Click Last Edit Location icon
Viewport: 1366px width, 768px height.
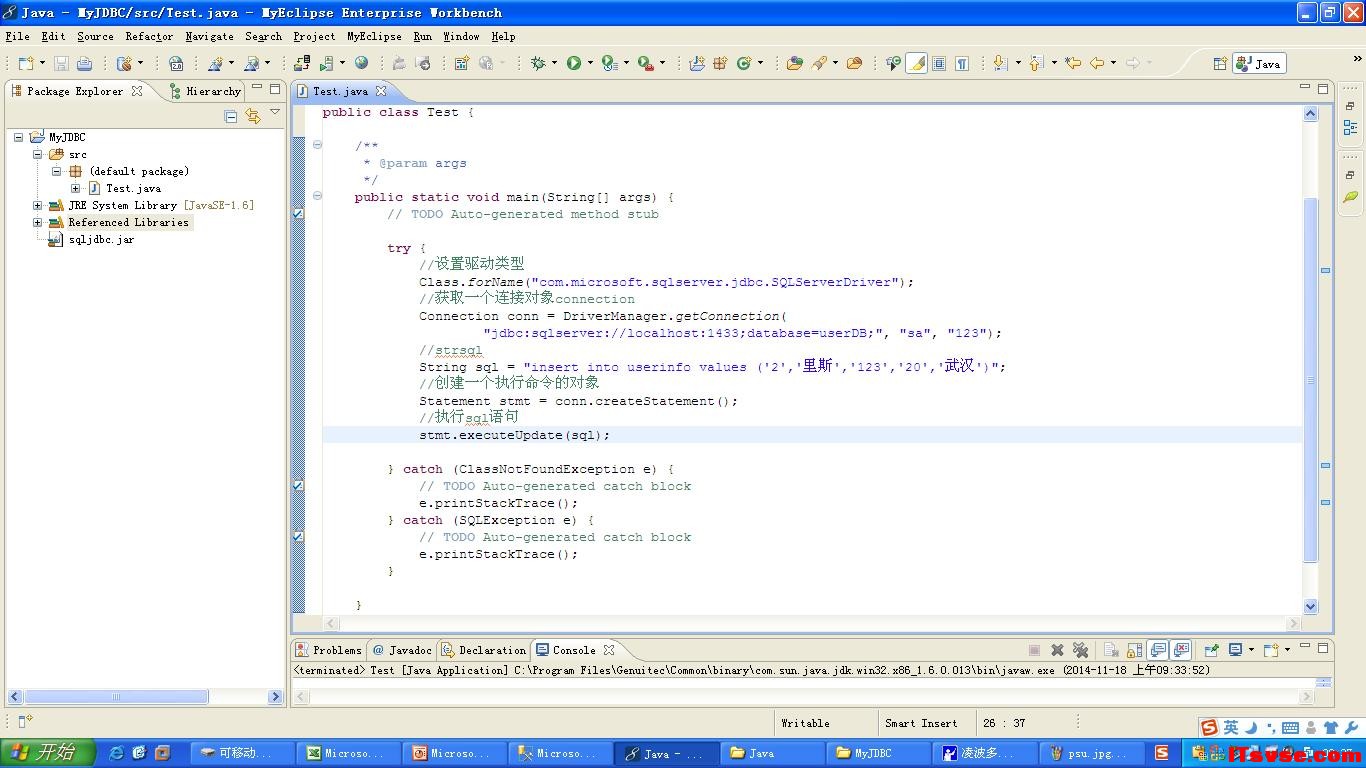tap(1073, 63)
